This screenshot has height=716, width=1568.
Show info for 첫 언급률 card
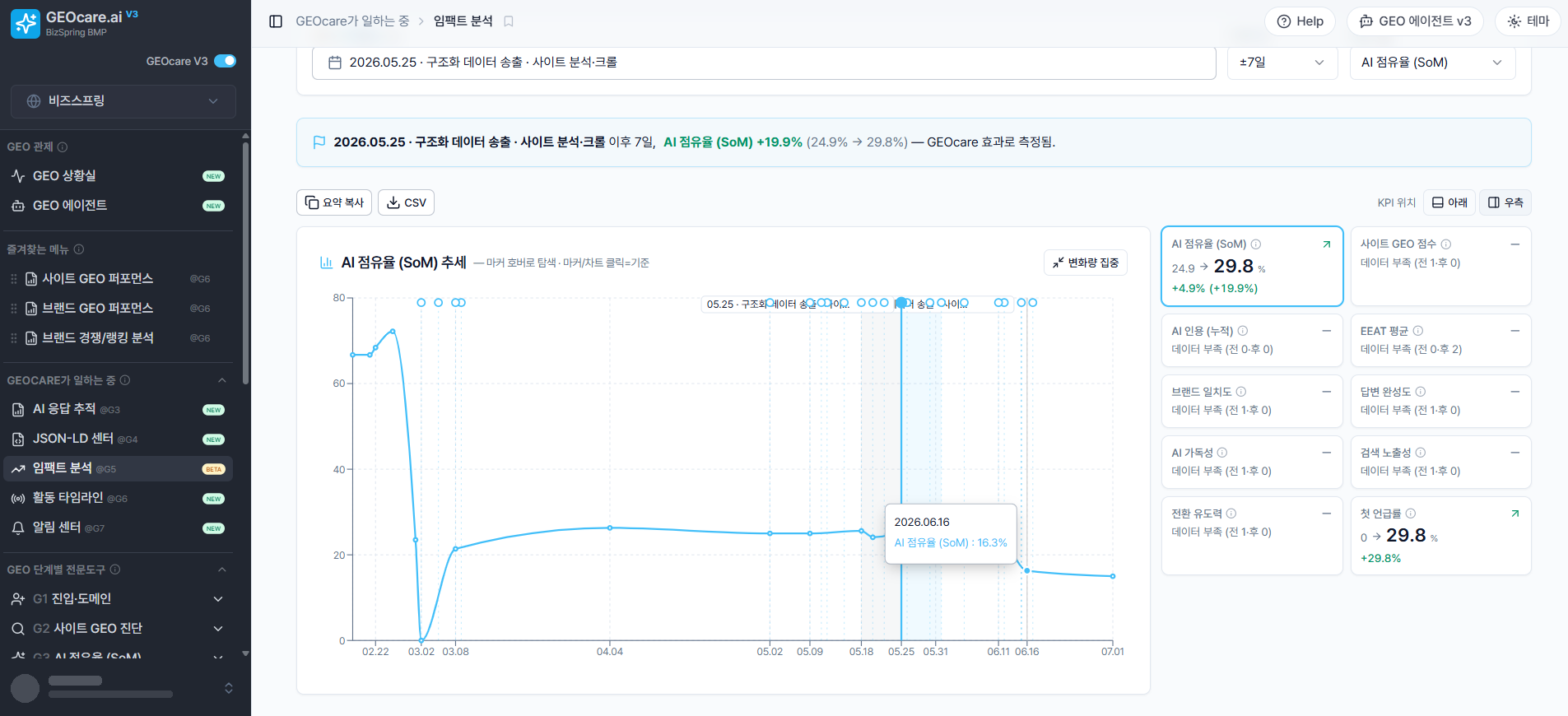coord(1411,514)
